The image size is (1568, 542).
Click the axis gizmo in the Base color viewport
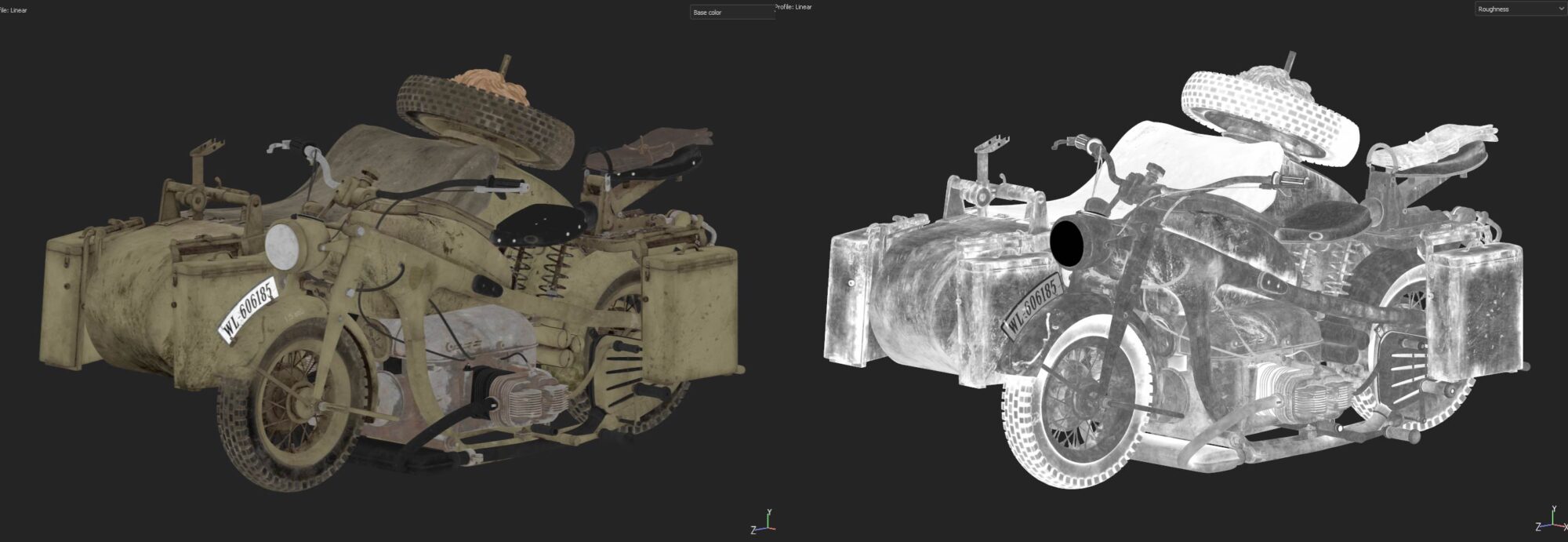pyautogui.click(x=763, y=522)
